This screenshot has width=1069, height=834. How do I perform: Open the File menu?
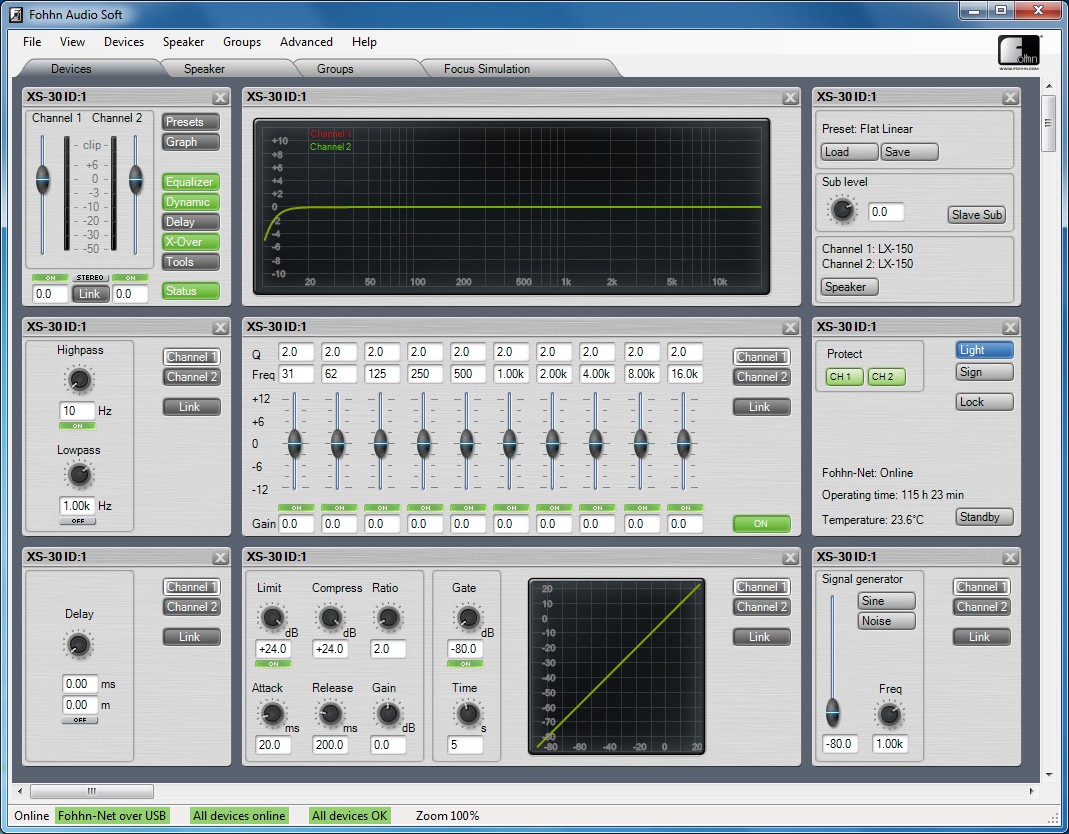[x=32, y=42]
